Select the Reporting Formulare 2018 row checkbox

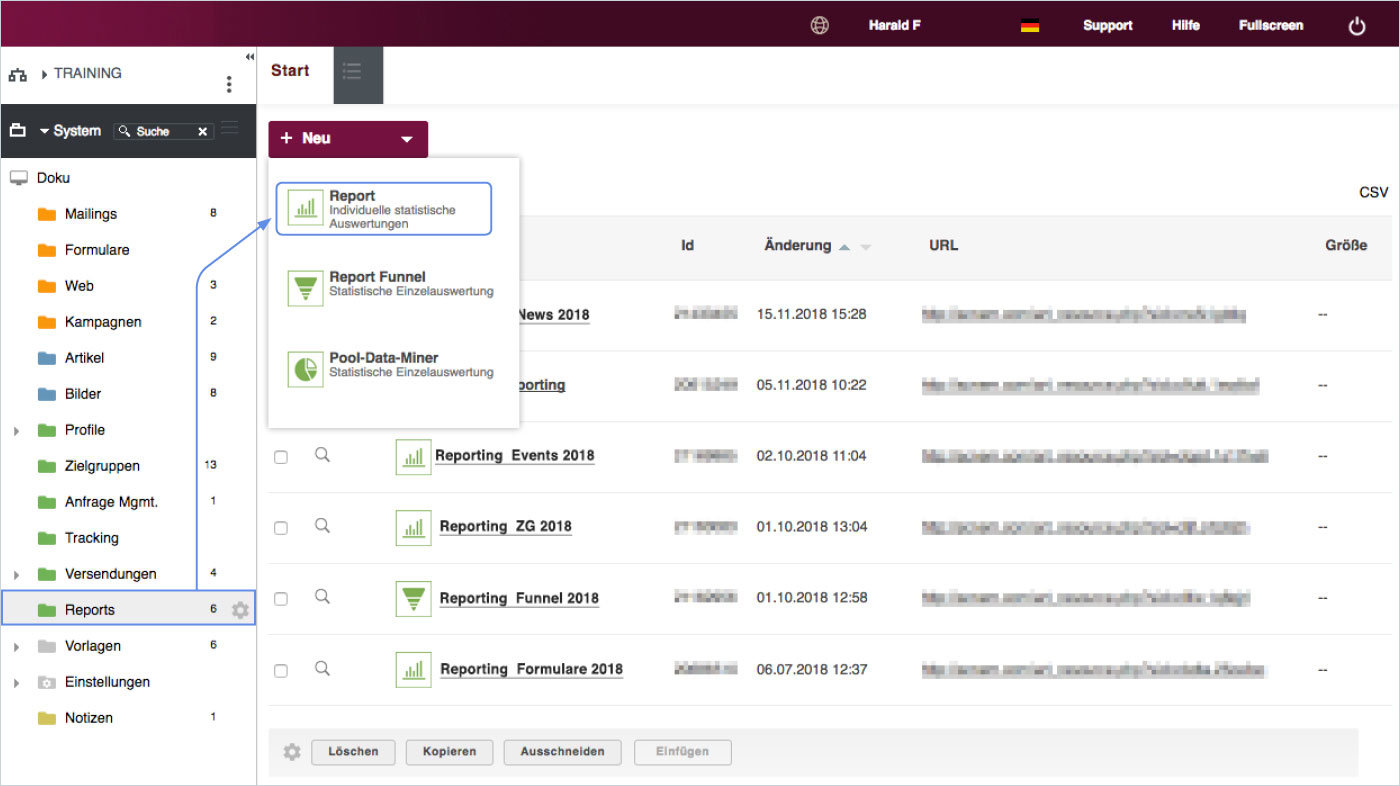(x=281, y=671)
